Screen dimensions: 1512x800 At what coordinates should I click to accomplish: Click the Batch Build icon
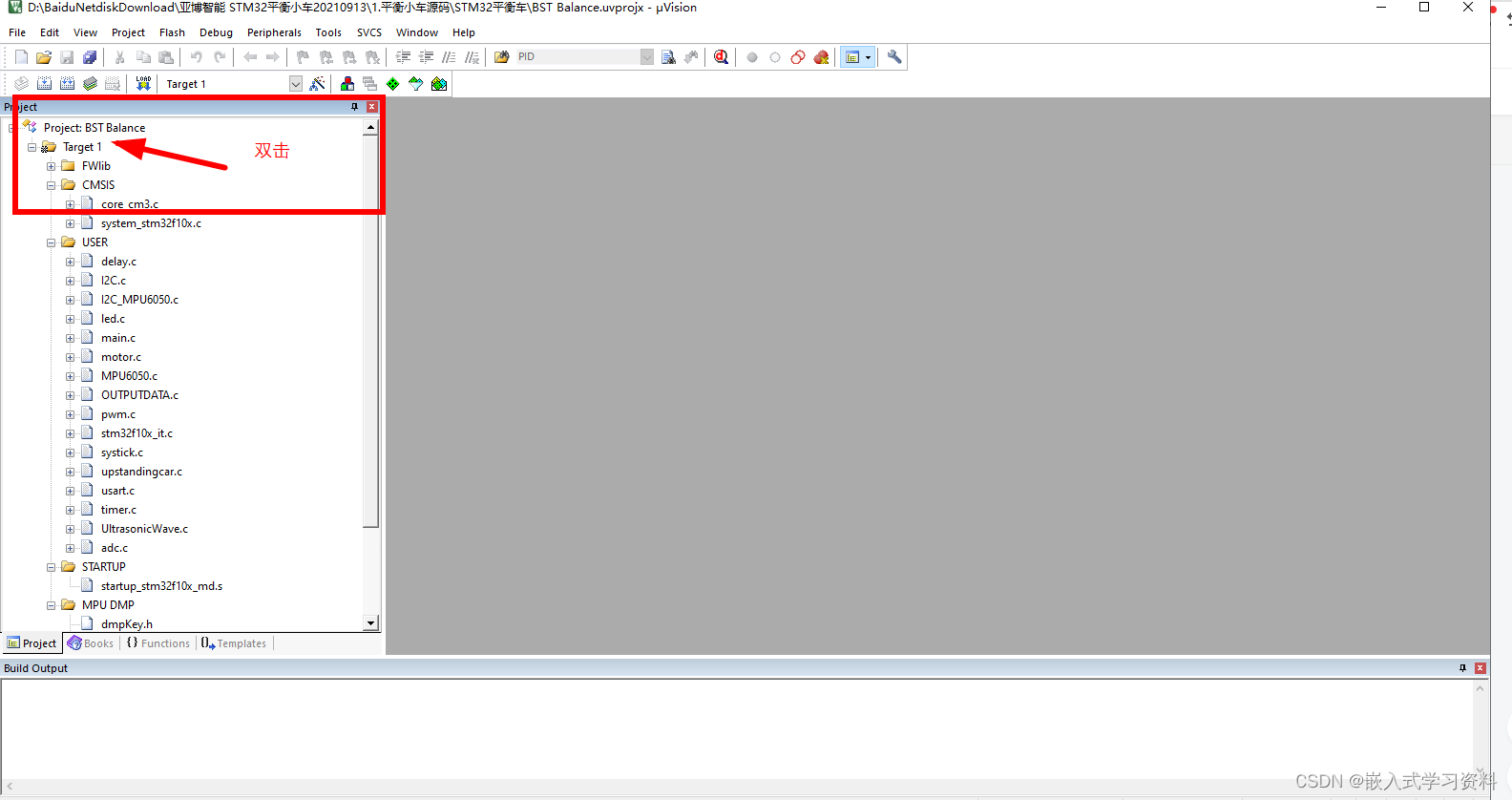click(x=90, y=84)
